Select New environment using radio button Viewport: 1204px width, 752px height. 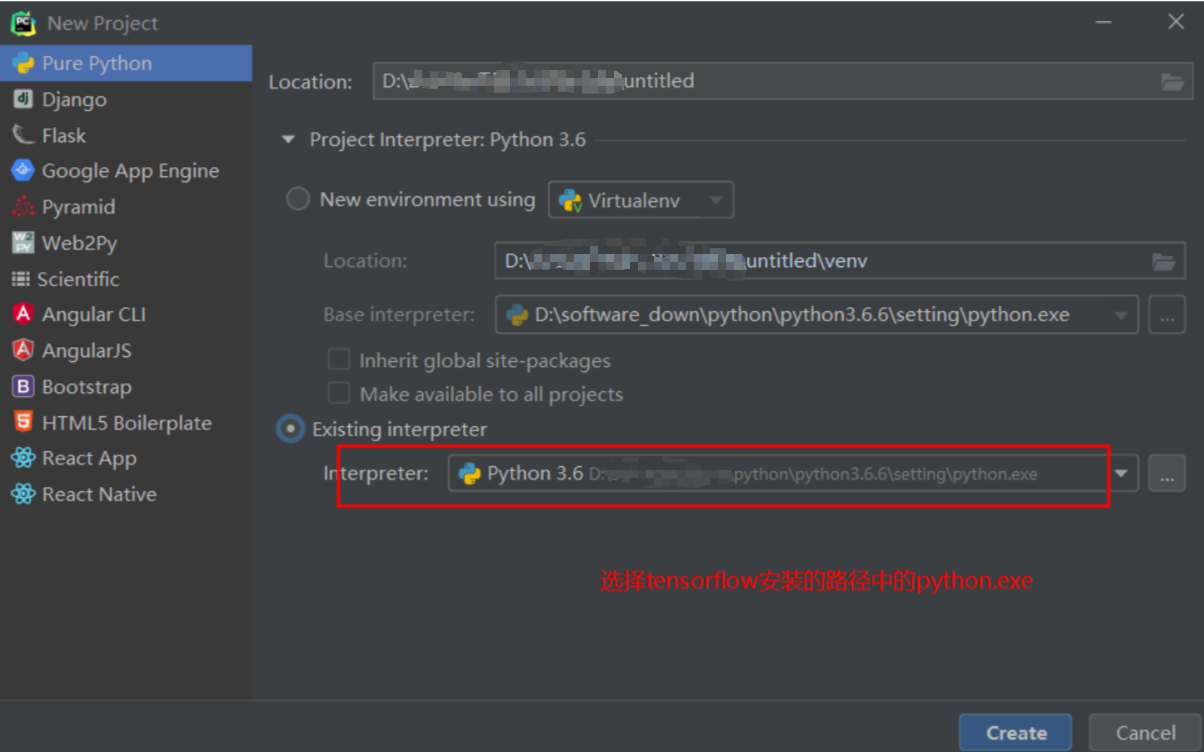(297, 199)
